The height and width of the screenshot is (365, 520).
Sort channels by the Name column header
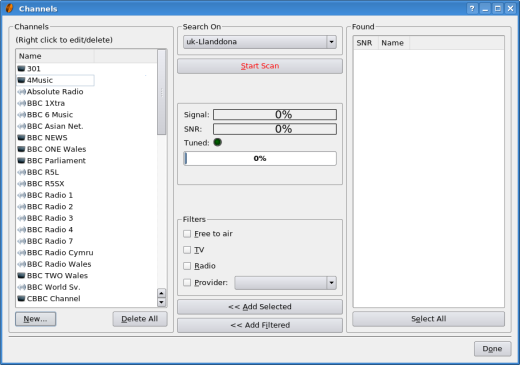(x=55, y=56)
